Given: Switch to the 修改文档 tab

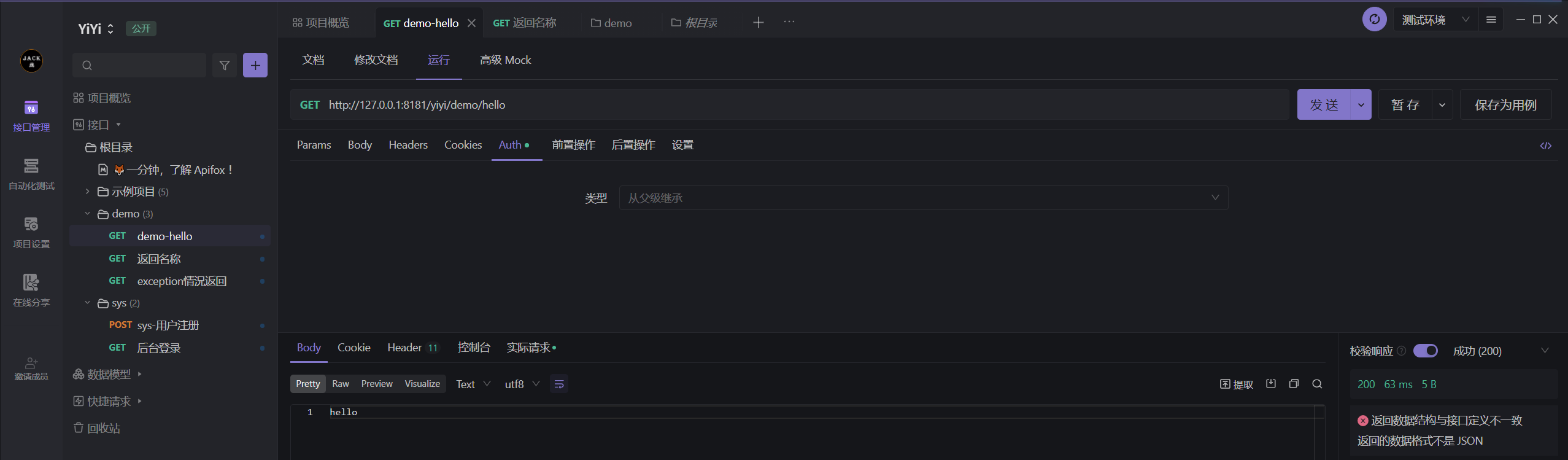Looking at the screenshot, I should [376, 60].
